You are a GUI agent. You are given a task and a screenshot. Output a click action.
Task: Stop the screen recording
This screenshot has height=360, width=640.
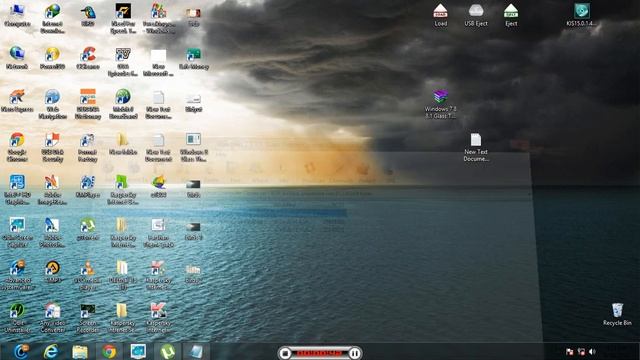pos(285,353)
